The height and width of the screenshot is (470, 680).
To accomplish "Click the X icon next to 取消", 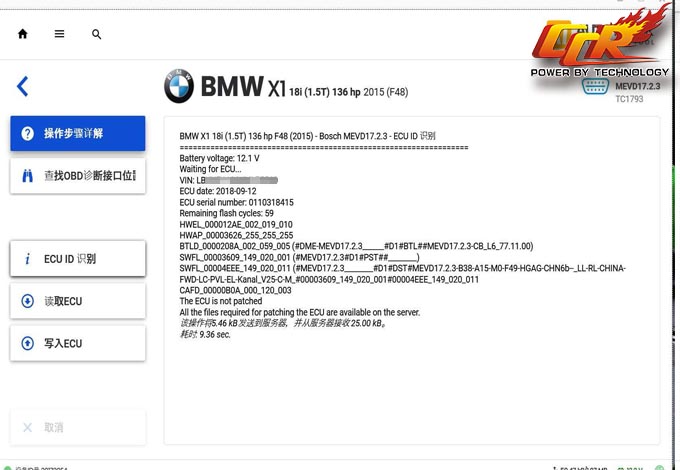I will (27, 428).
